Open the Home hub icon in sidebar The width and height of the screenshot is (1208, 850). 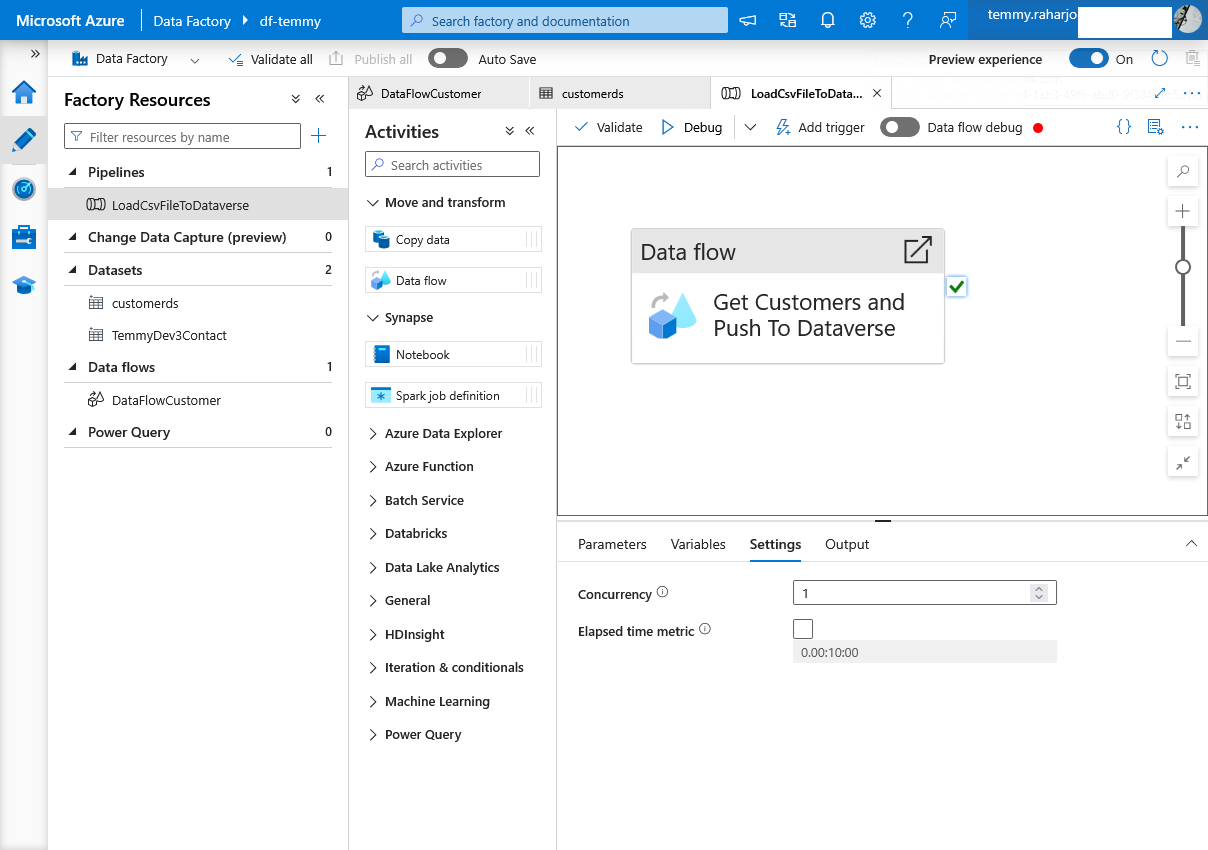click(24, 93)
